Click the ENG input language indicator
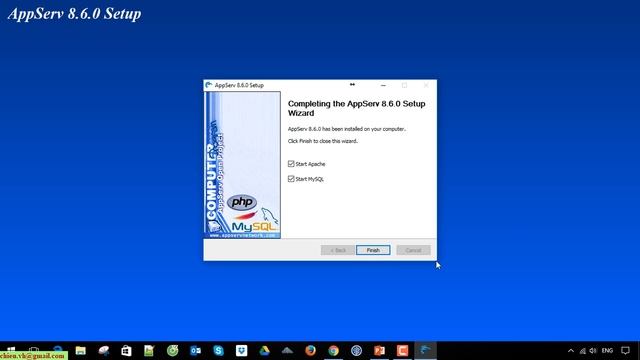 (x=607, y=351)
